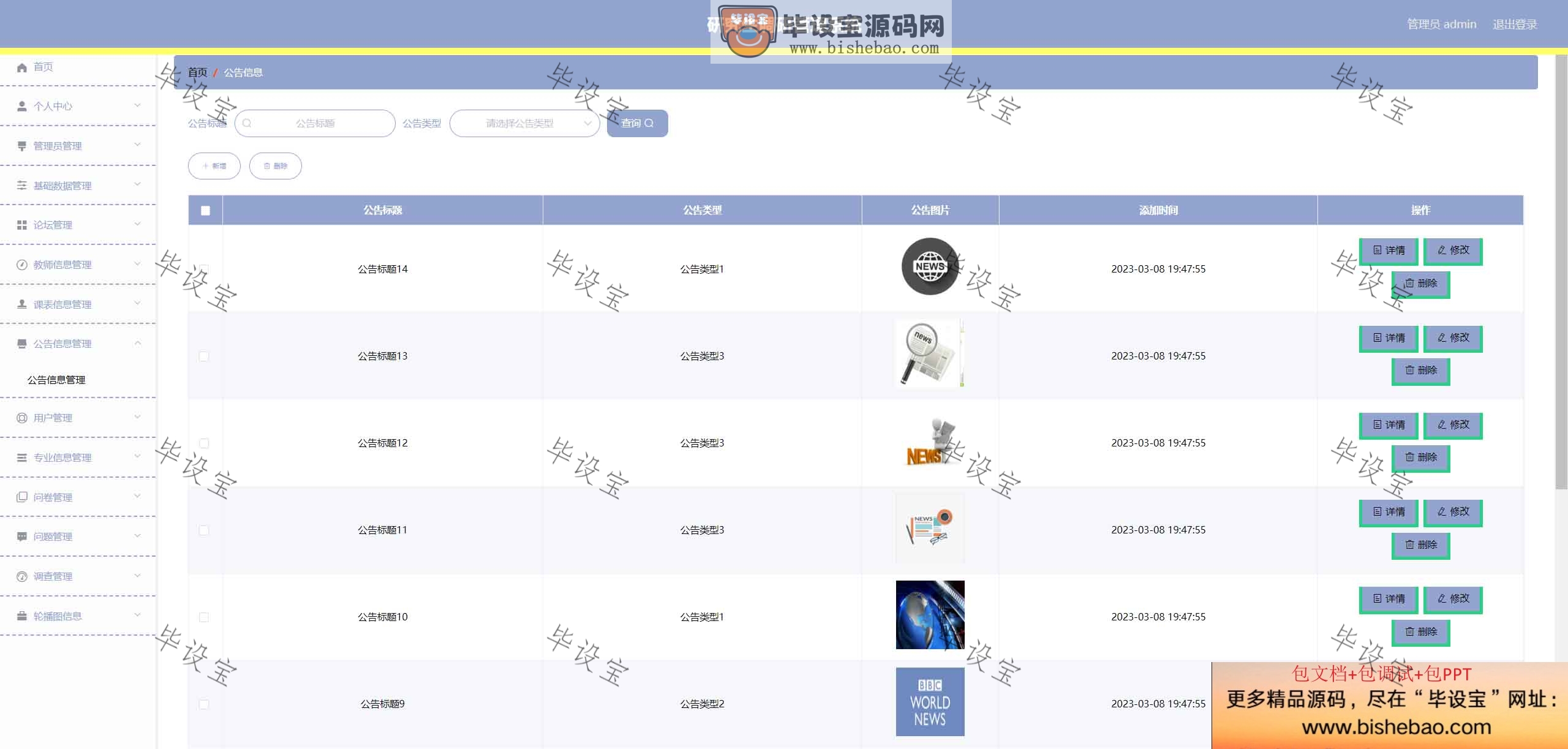Viewport: 1568px width, 749px height.
Task: Delete the 公告标题11 row
Action: [1421, 545]
